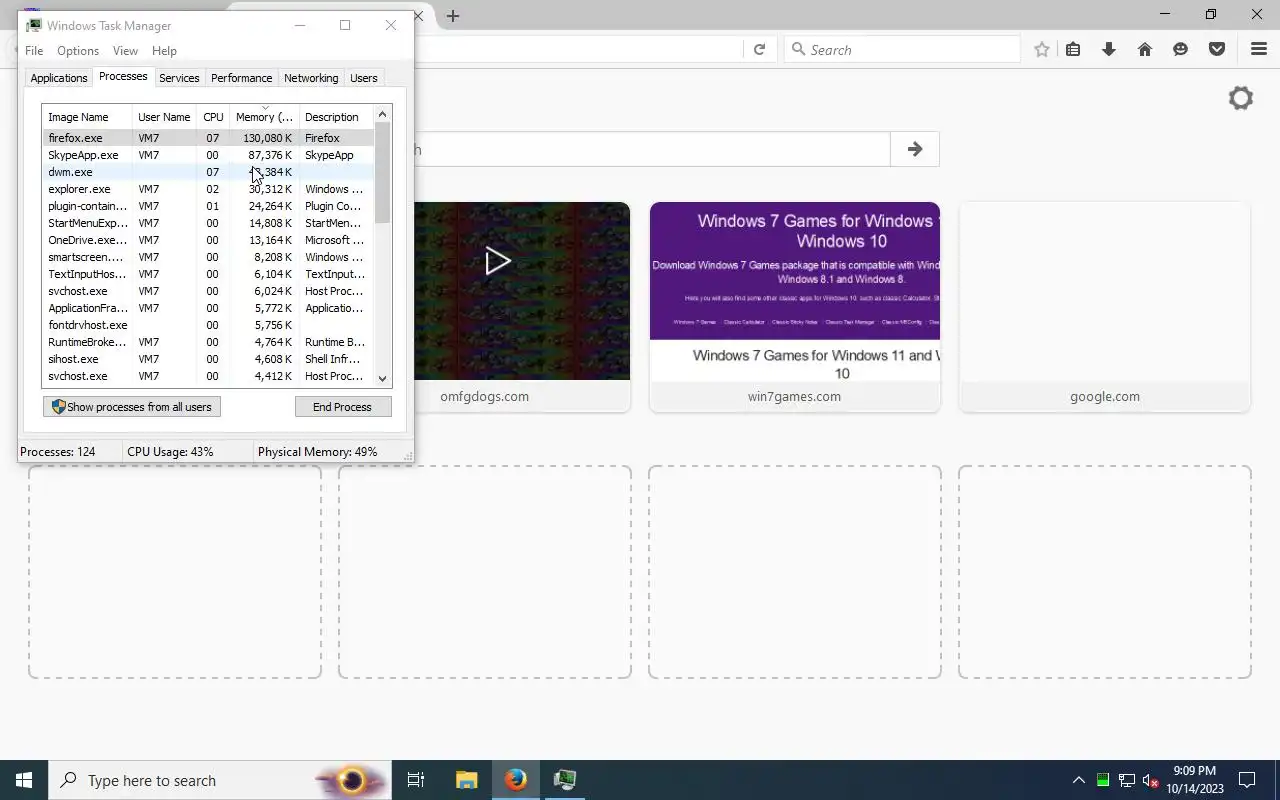Open google.com tile
1280x800 pixels.
click(x=1105, y=306)
